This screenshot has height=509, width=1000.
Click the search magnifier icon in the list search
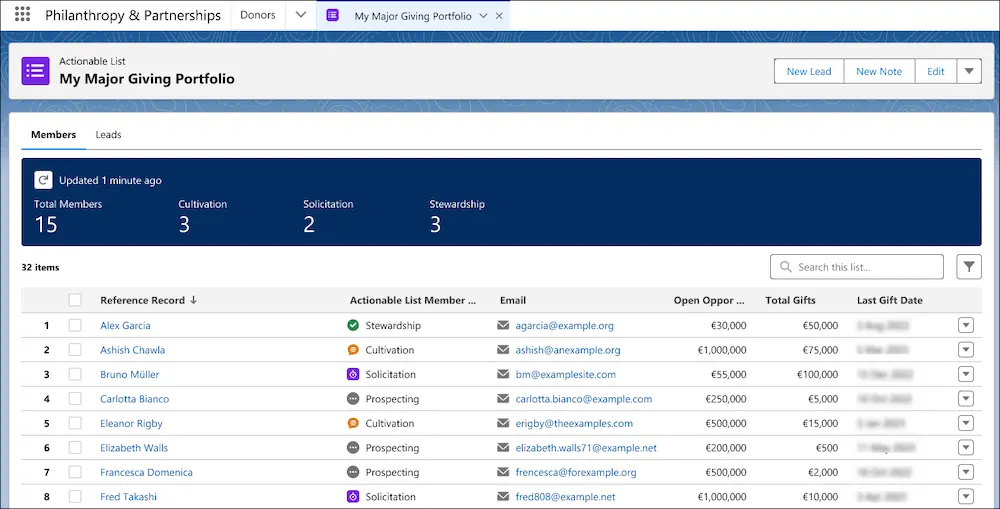(786, 267)
